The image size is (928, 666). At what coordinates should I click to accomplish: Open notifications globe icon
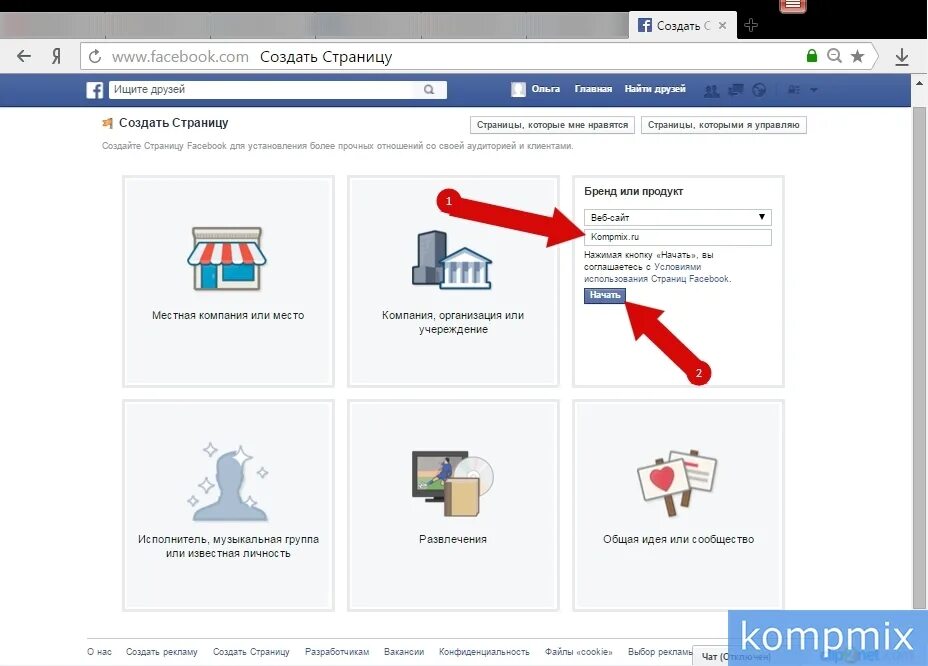click(759, 90)
